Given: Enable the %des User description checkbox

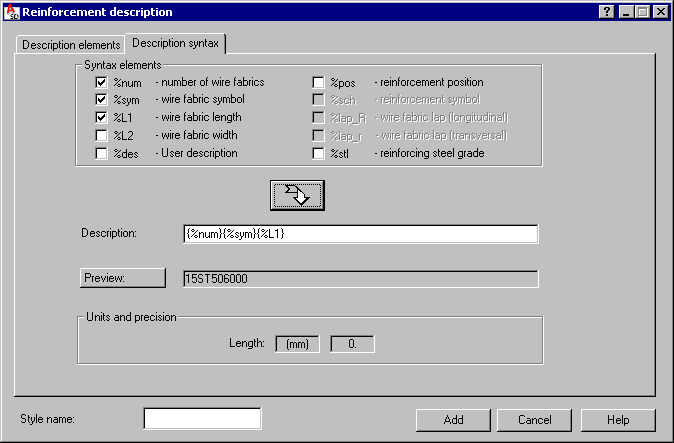Looking at the screenshot, I should (x=101, y=153).
